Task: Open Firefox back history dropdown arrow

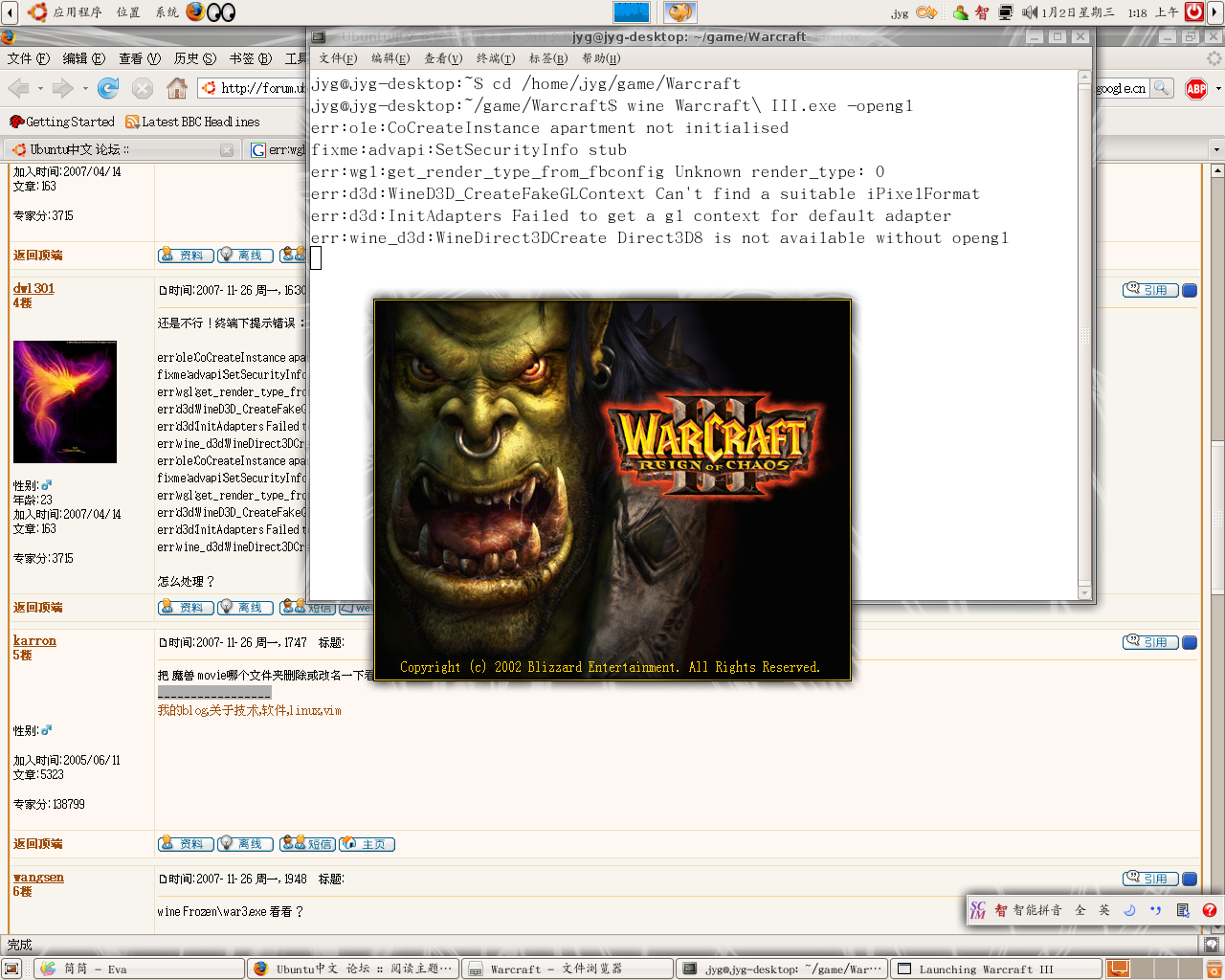Action: 40,89
